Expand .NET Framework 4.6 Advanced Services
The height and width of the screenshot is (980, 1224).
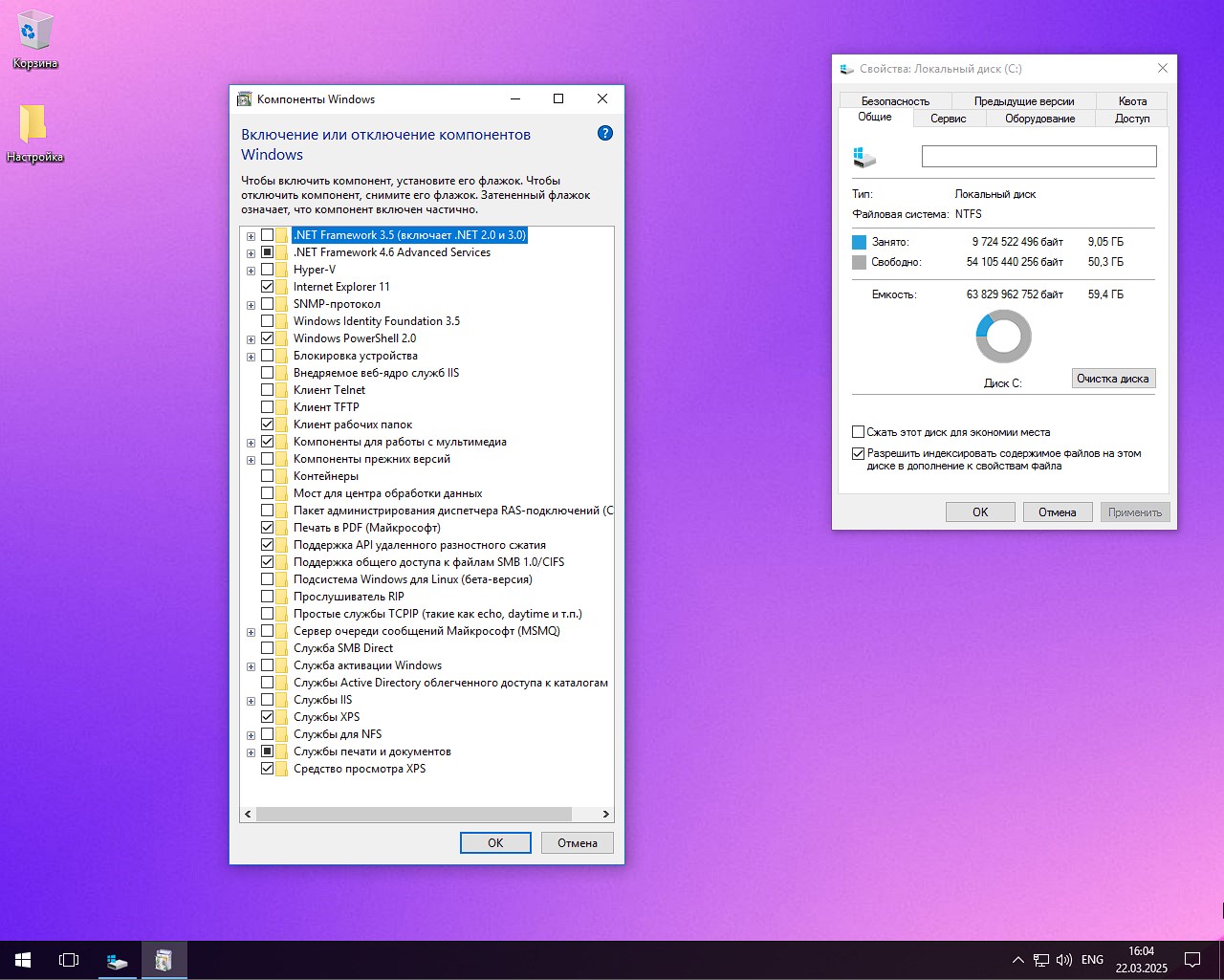pyautogui.click(x=251, y=253)
